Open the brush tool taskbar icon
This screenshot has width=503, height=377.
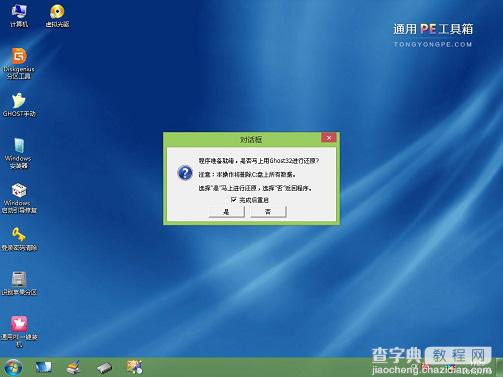click(x=73, y=367)
